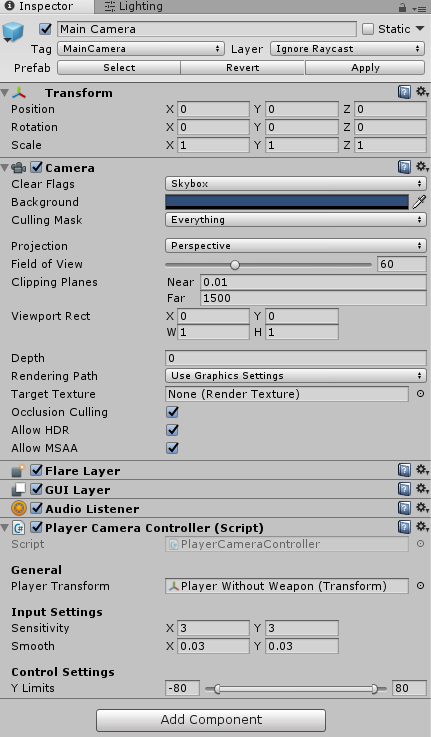Open Flare Layer help reference icon
The width and height of the screenshot is (431, 737).
coord(404,470)
